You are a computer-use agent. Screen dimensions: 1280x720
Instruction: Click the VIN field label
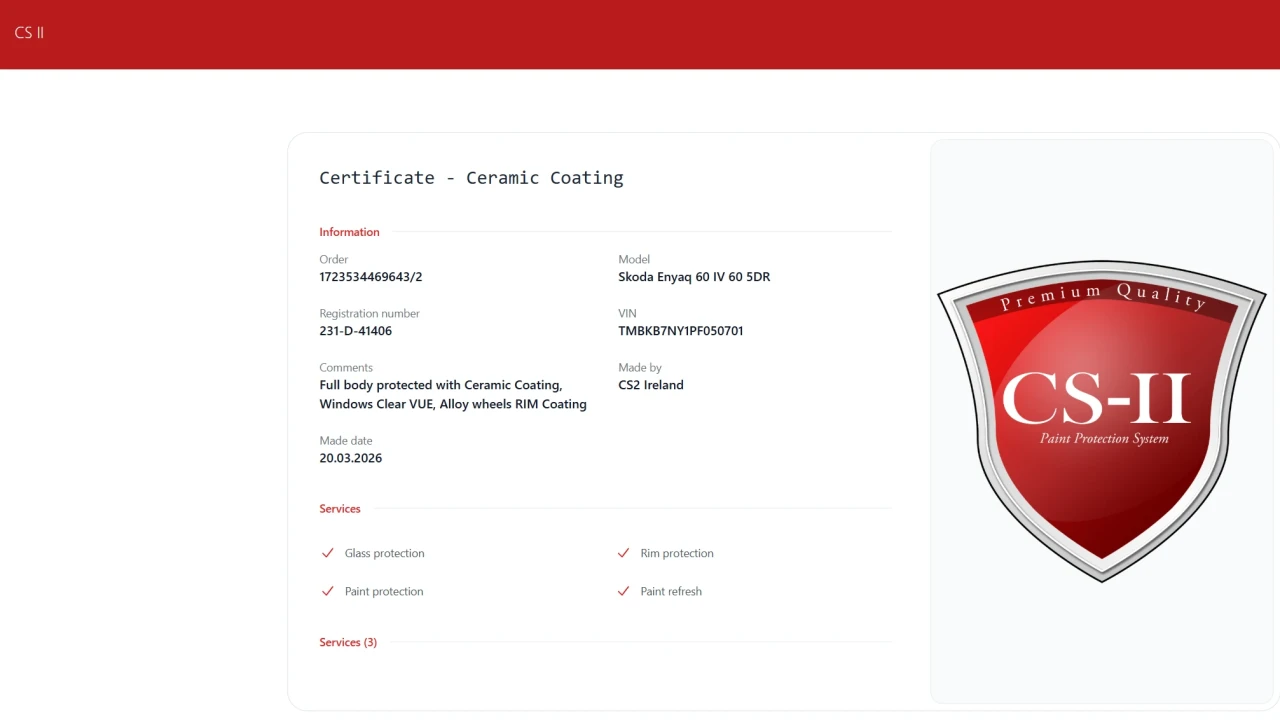pyautogui.click(x=627, y=313)
